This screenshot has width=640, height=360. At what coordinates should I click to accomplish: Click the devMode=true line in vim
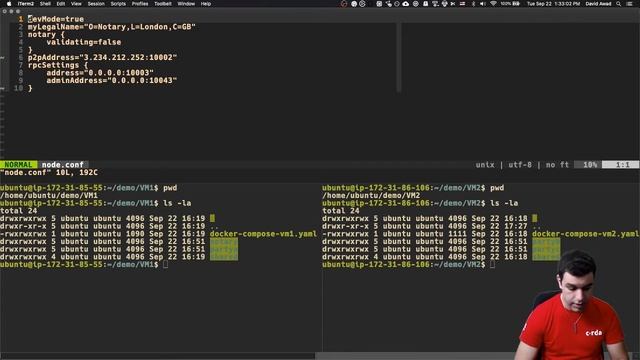[56, 19]
